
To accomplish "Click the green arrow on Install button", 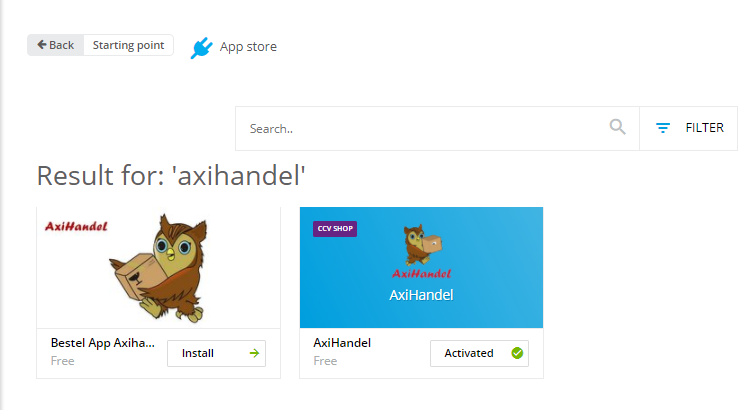I will [254, 353].
